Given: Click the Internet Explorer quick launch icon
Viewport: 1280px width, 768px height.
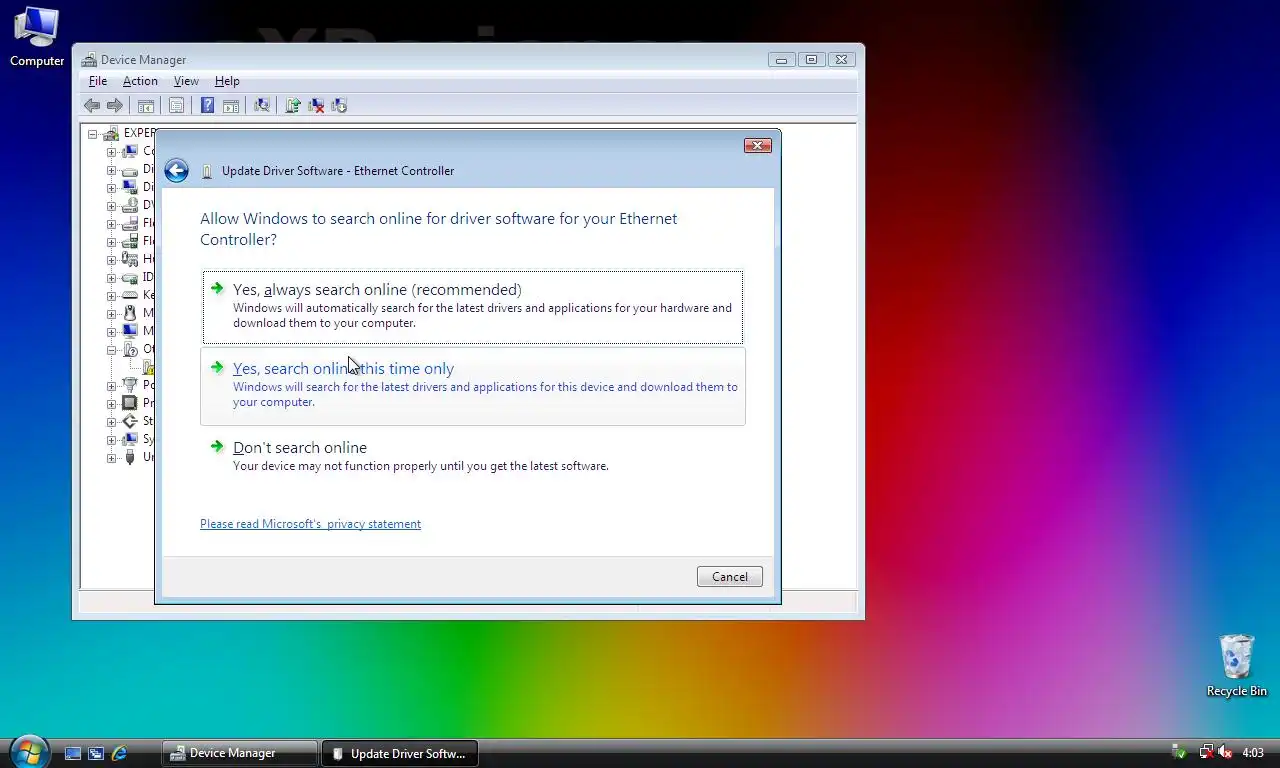Looking at the screenshot, I should coord(119,753).
